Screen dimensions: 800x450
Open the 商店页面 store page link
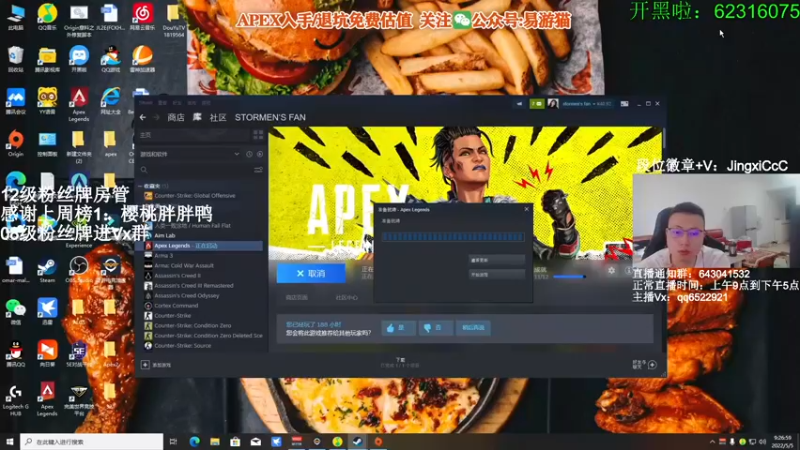pos(296,298)
